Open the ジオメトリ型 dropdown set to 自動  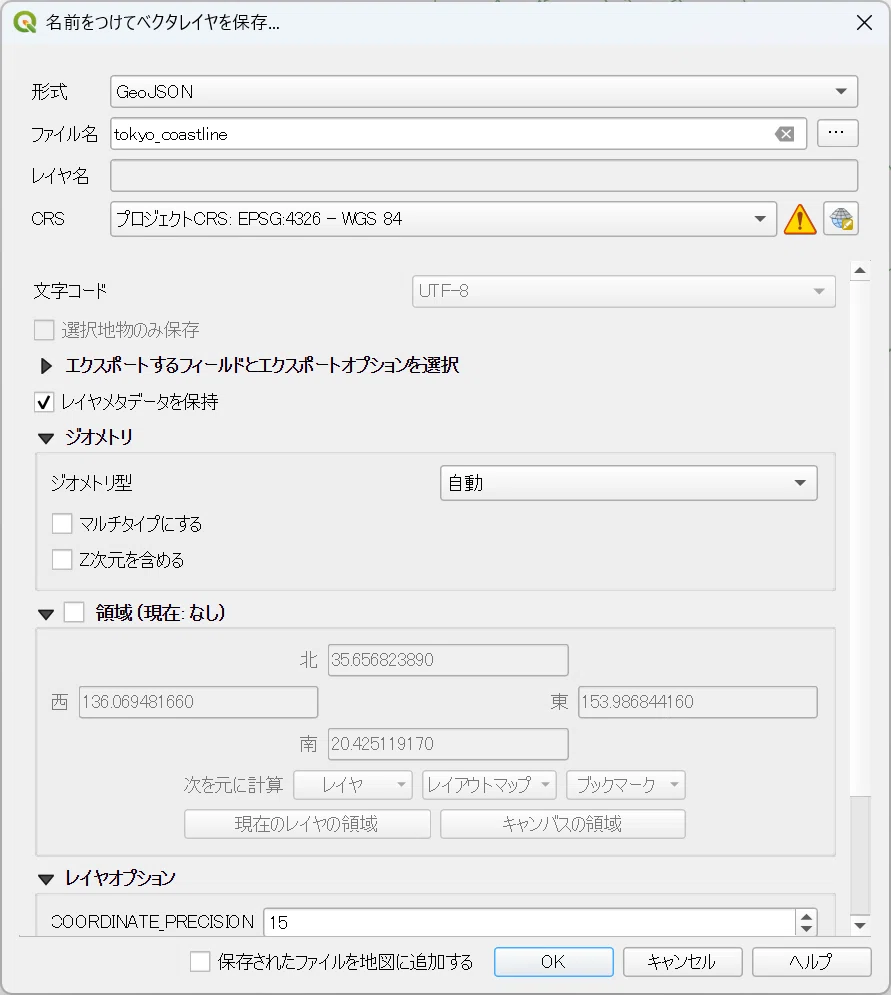click(628, 484)
